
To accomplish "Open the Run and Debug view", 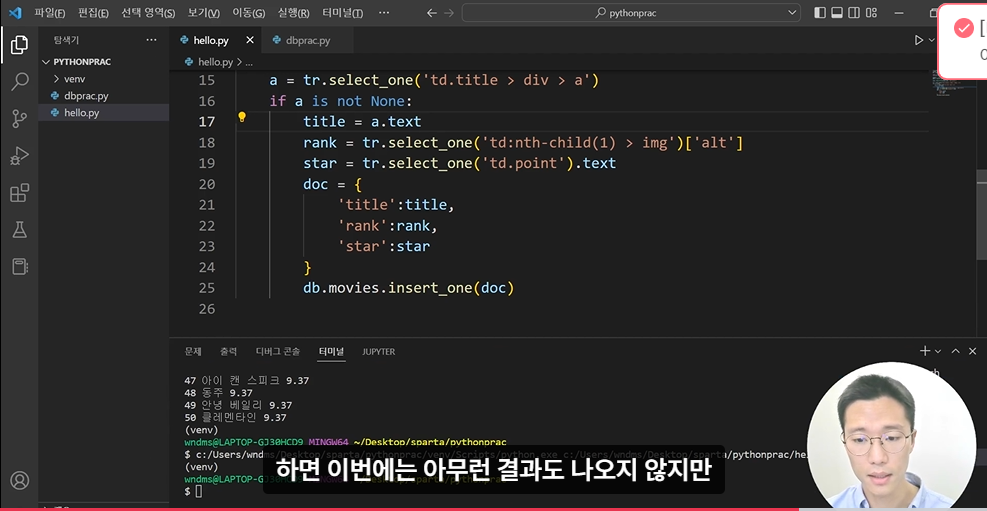I will [20, 155].
